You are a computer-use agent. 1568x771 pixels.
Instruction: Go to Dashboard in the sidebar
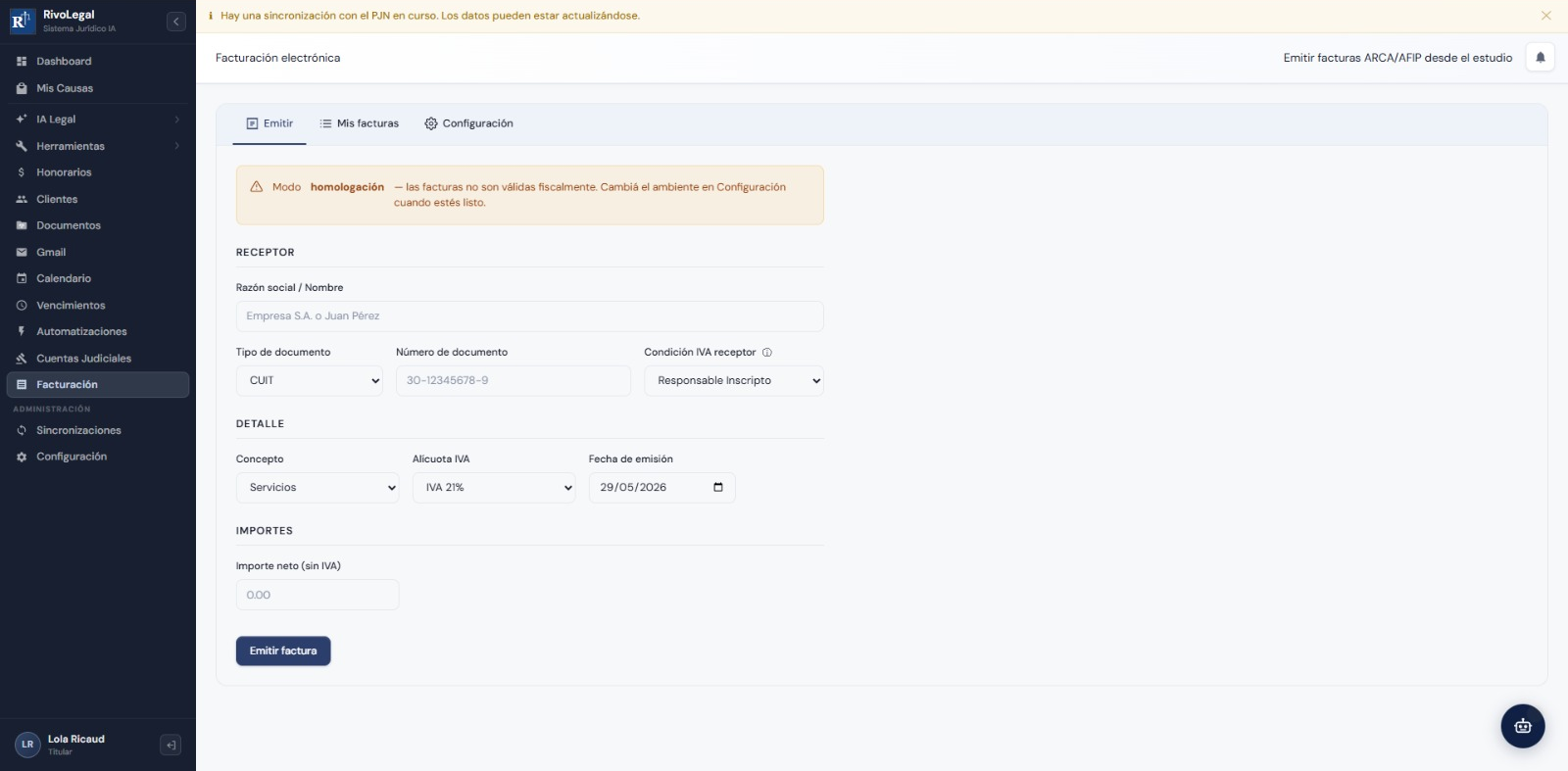(98, 62)
